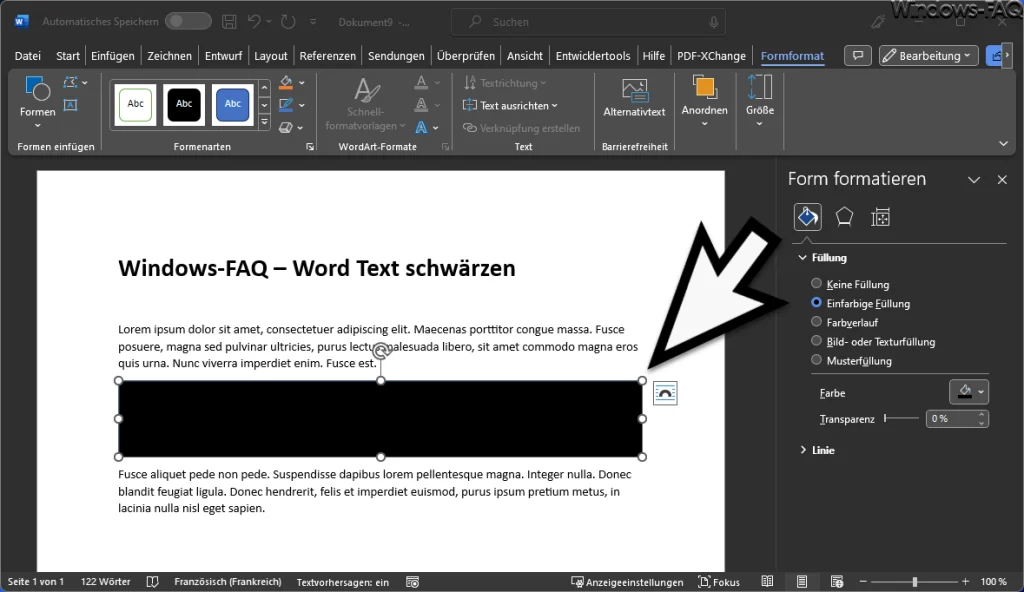Adjust the Transparenz slider
Image resolution: width=1024 pixels, height=592 pixels.
pyautogui.click(x=901, y=418)
